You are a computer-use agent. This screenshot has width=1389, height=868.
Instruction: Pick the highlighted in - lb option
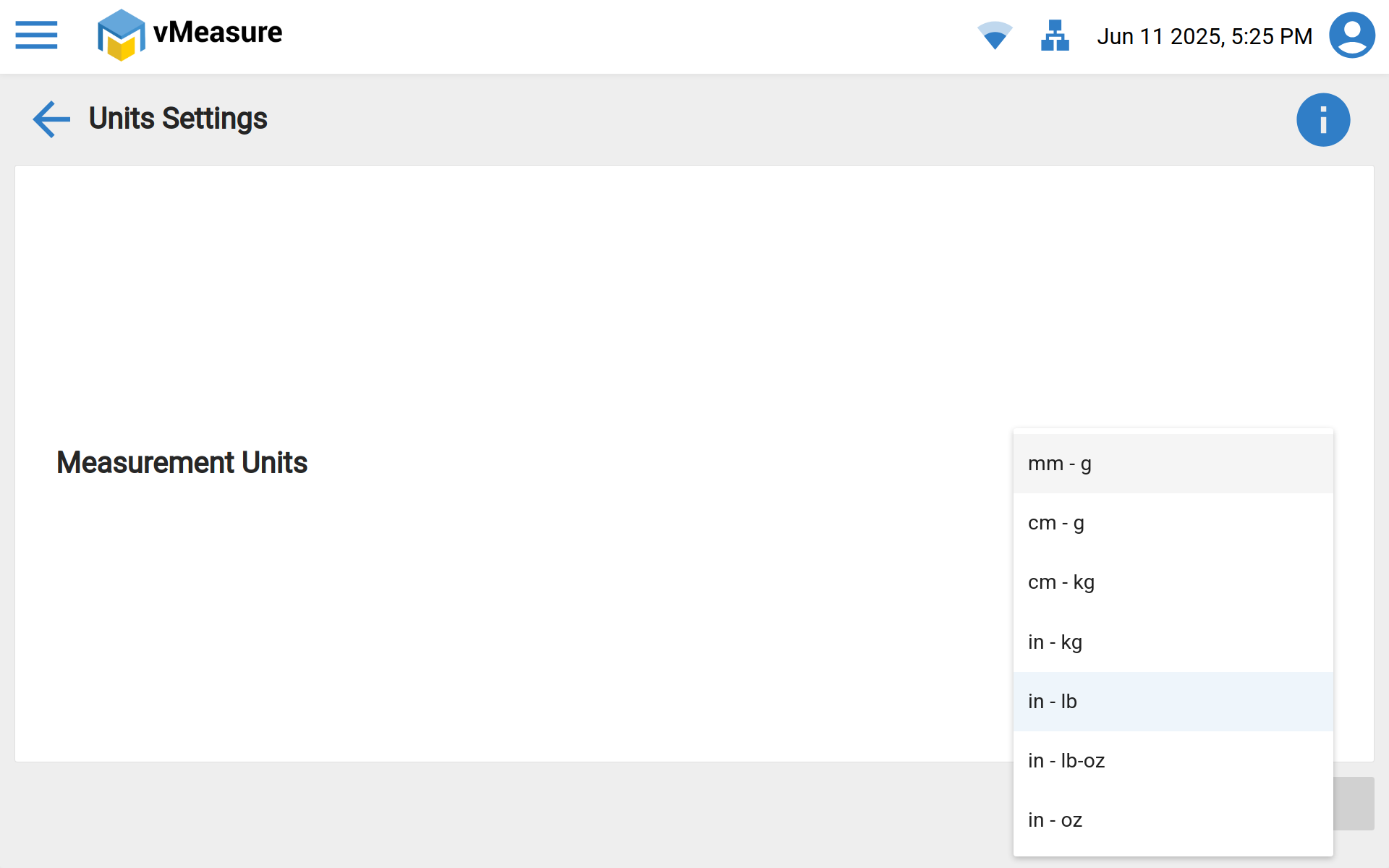click(1172, 702)
